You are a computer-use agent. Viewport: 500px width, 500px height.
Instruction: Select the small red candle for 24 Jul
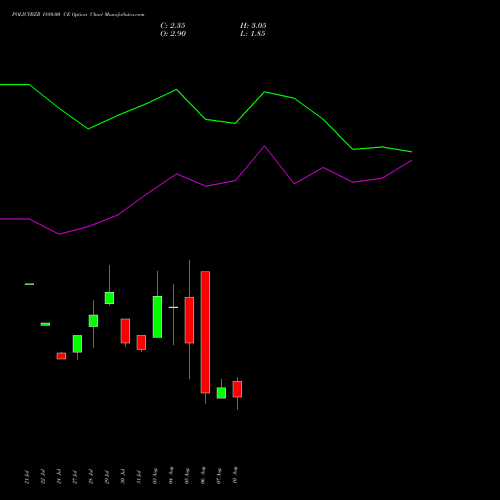(x=61, y=356)
